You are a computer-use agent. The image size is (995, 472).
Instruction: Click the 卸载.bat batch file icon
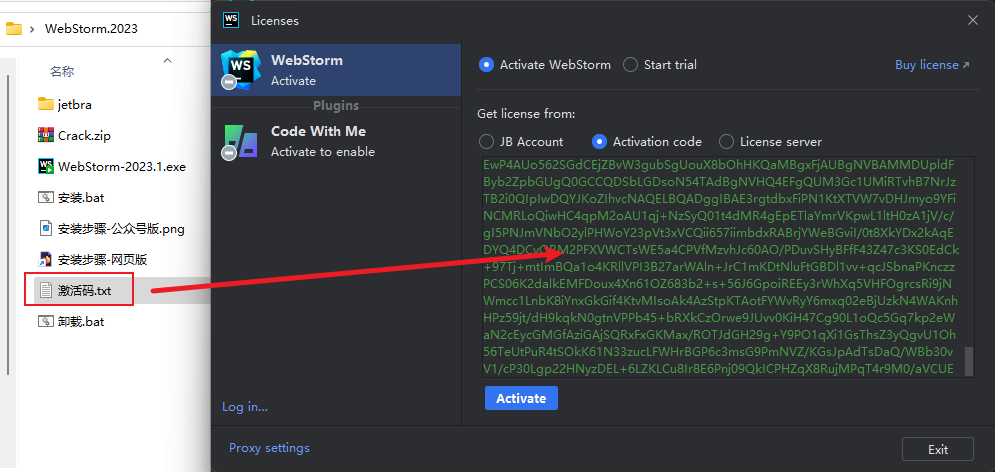tap(46, 321)
